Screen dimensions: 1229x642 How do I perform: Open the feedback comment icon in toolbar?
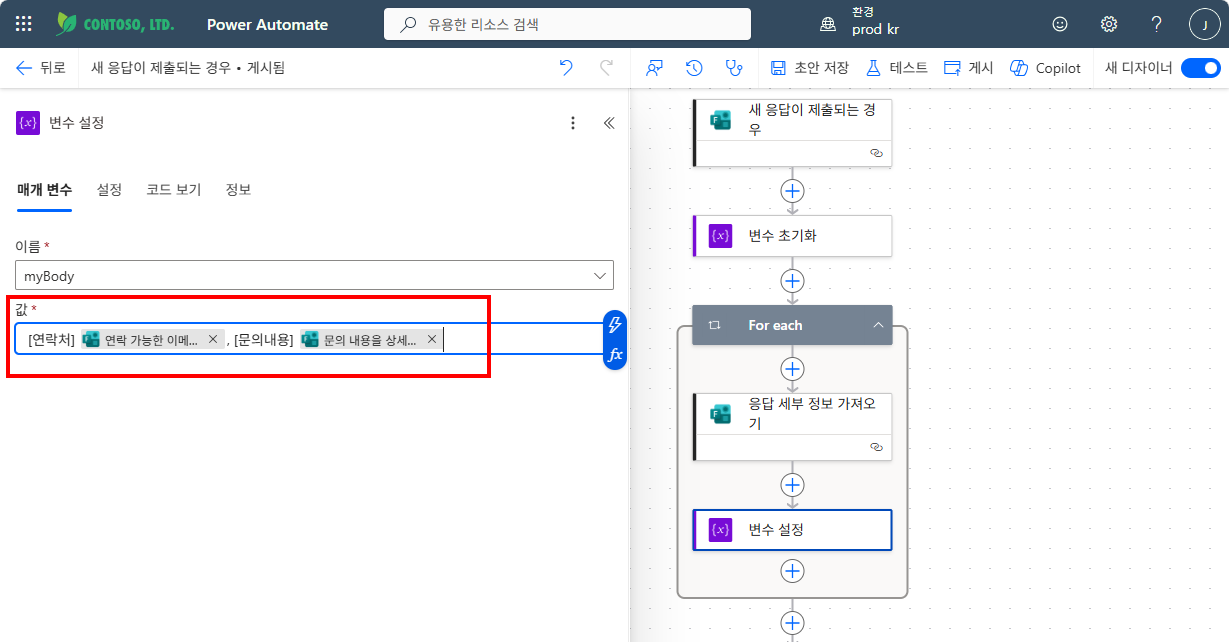[x=654, y=68]
